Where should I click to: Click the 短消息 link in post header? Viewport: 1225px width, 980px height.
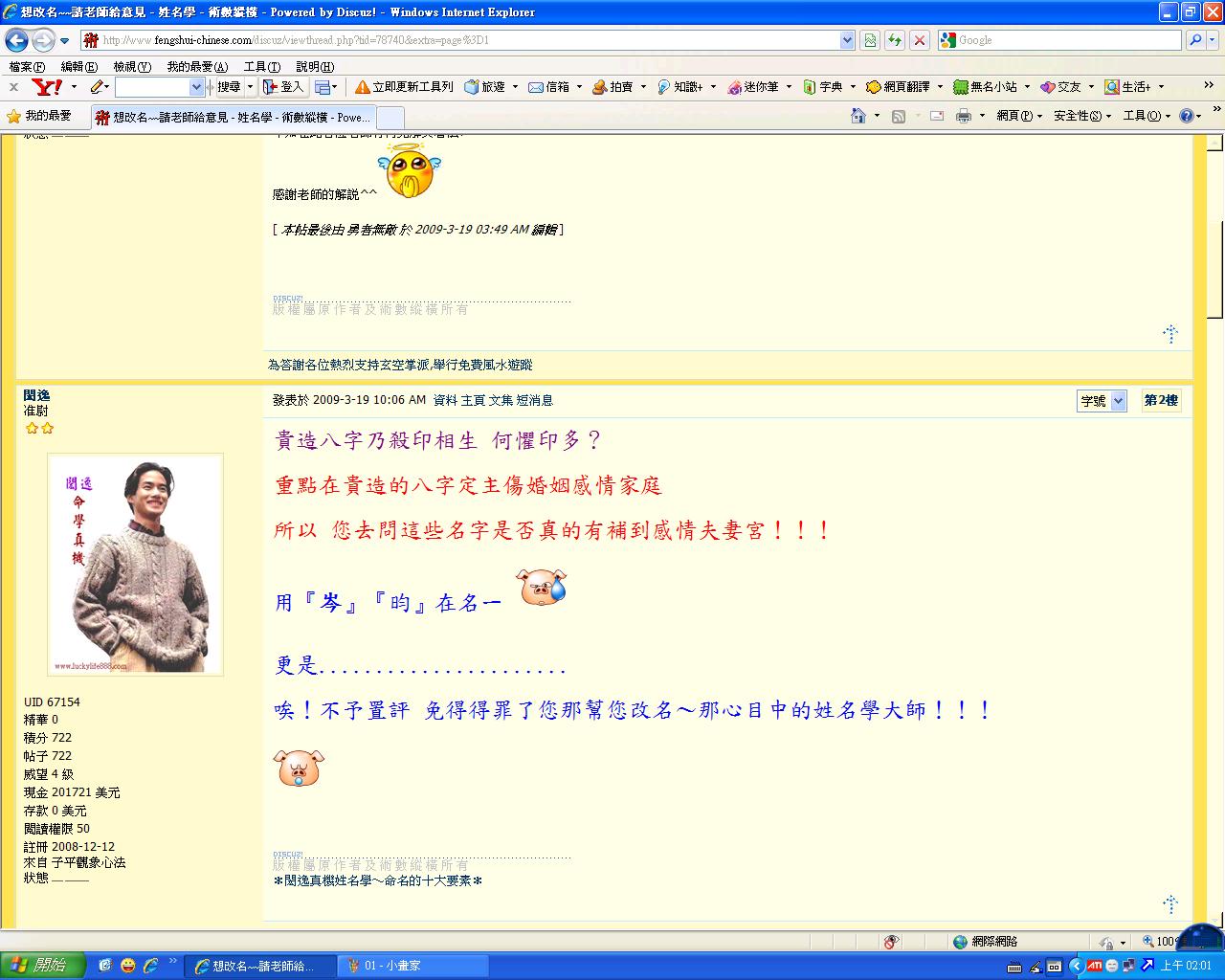pyautogui.click(x=535, y=400)
